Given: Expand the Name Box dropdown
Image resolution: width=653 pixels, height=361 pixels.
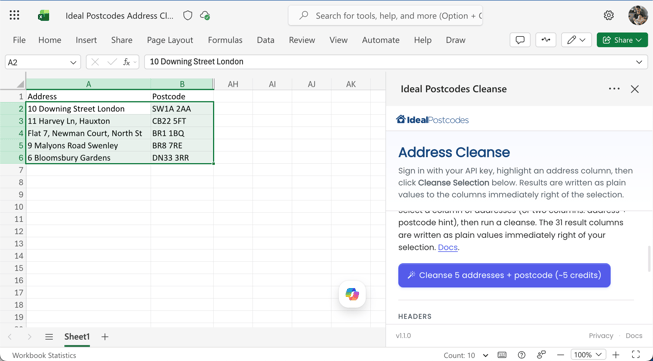Looking at the screenshot, I should point(73,62).
